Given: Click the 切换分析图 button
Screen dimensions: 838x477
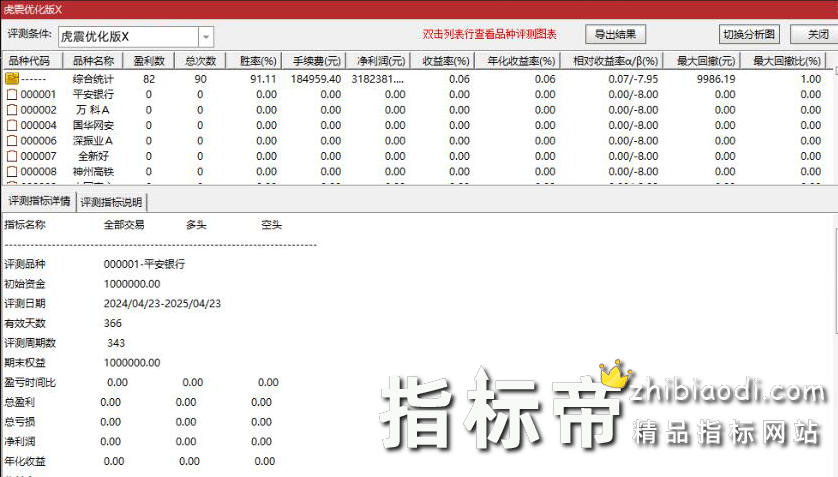Looking at the screenshot, I should 749,35.
